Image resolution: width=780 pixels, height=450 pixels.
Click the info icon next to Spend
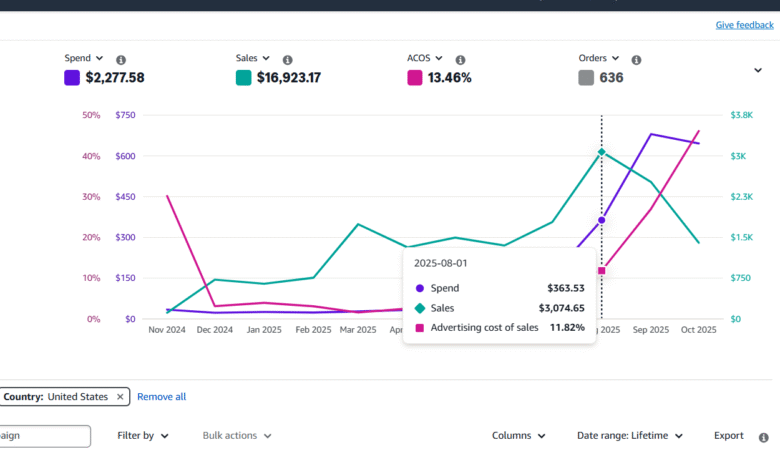click(x=121, y=60)
